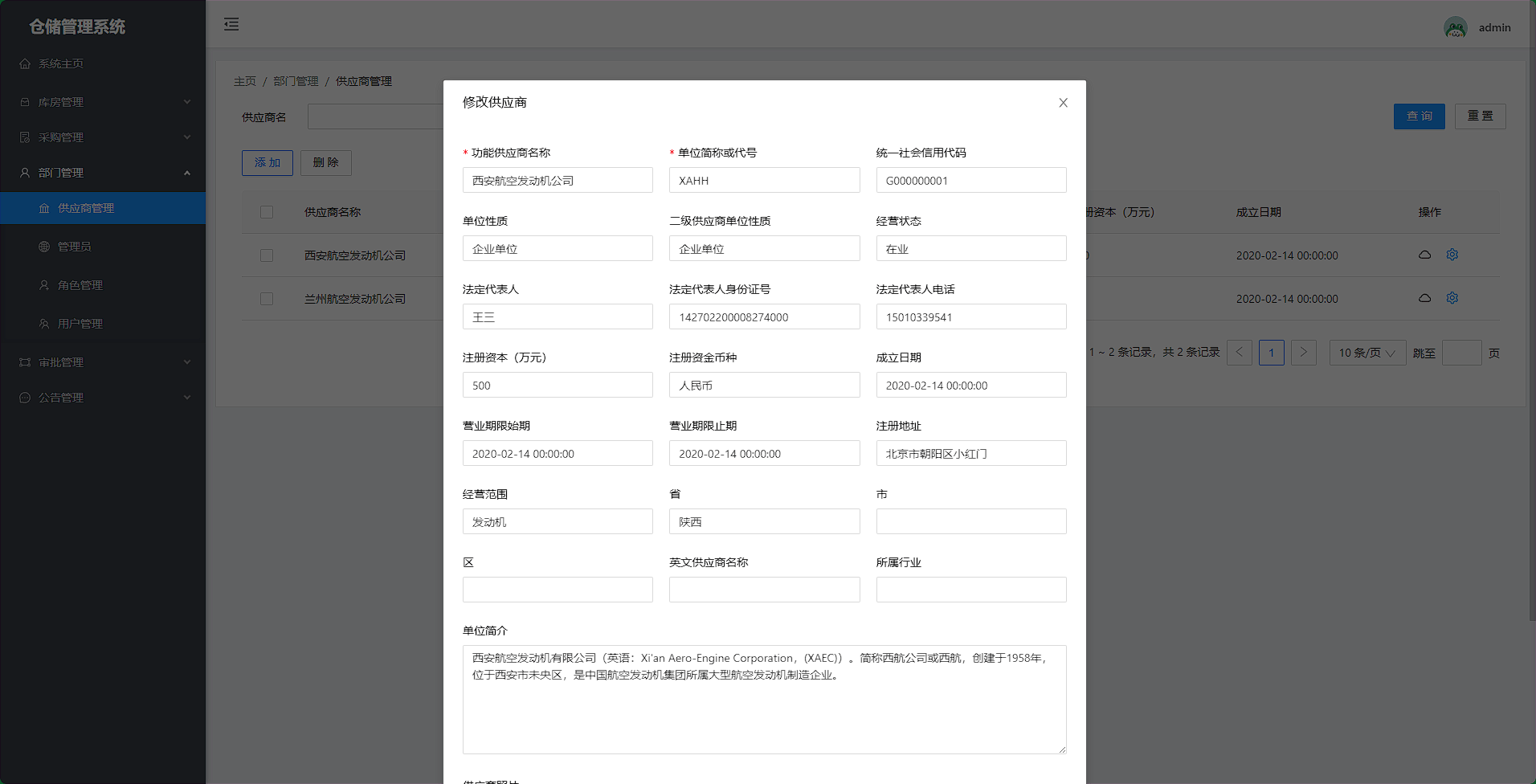
Task: Click the 单位简称或代号 field with XAHH
Action: [x=764, y=180]
